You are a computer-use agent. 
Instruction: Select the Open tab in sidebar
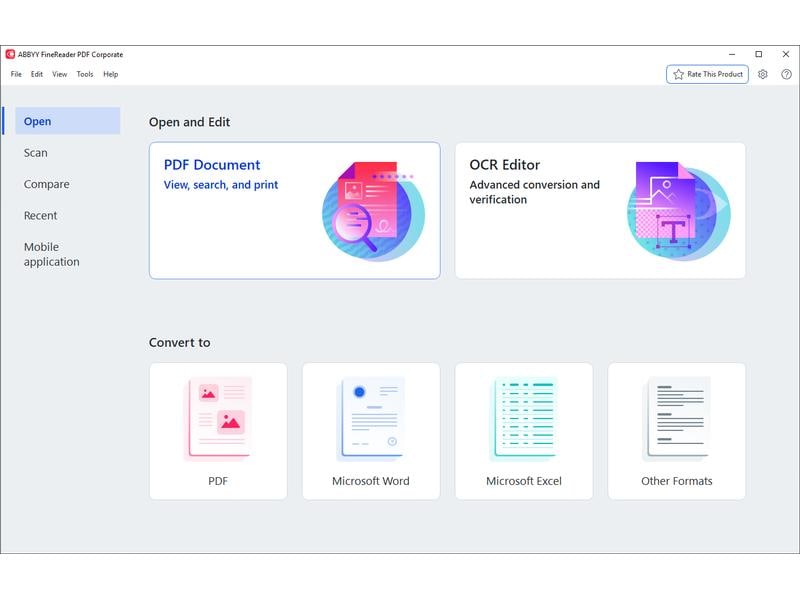[67, 121]
